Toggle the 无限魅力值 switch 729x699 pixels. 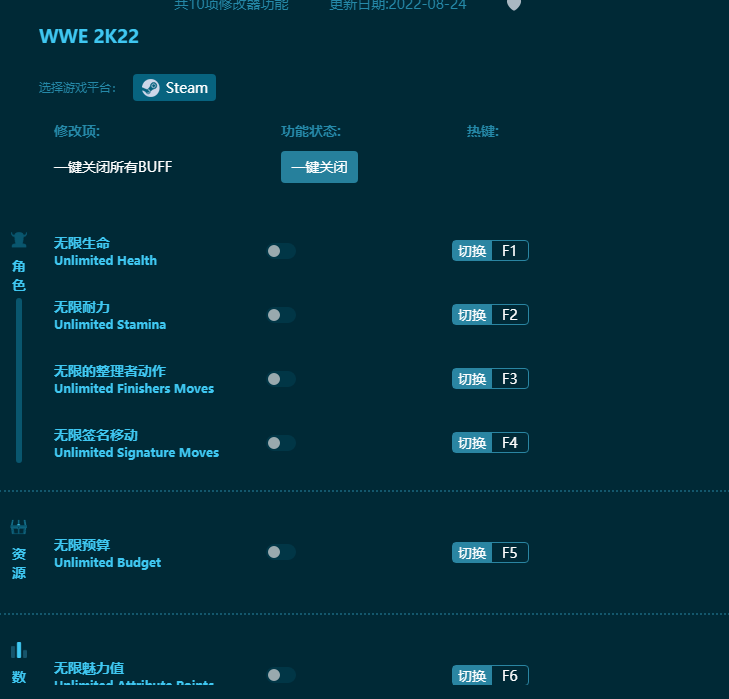[x=281, y=675]
